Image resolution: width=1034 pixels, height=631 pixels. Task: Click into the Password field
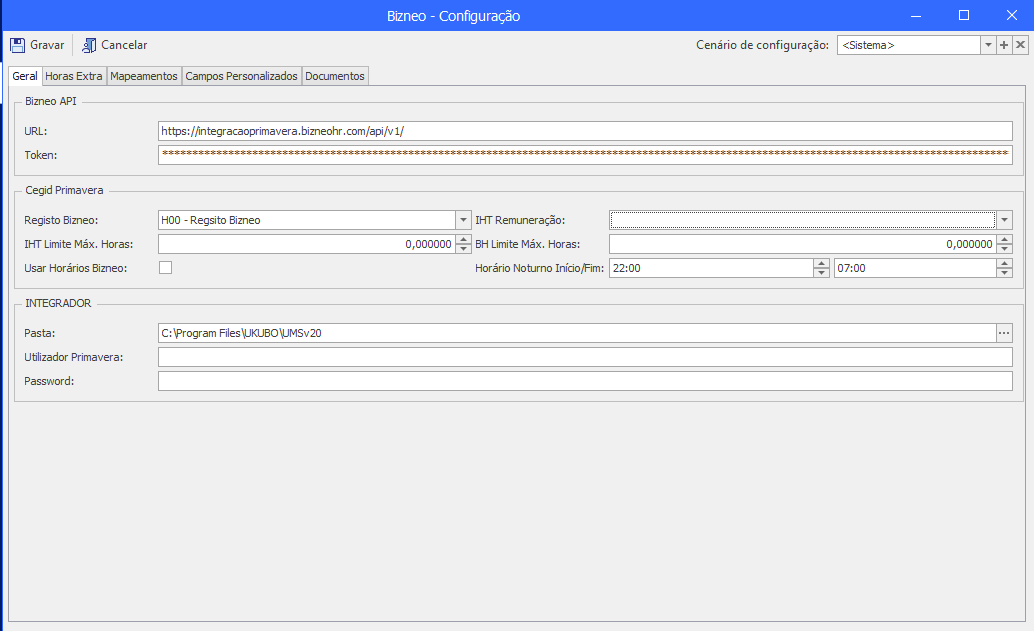point(585,380)
